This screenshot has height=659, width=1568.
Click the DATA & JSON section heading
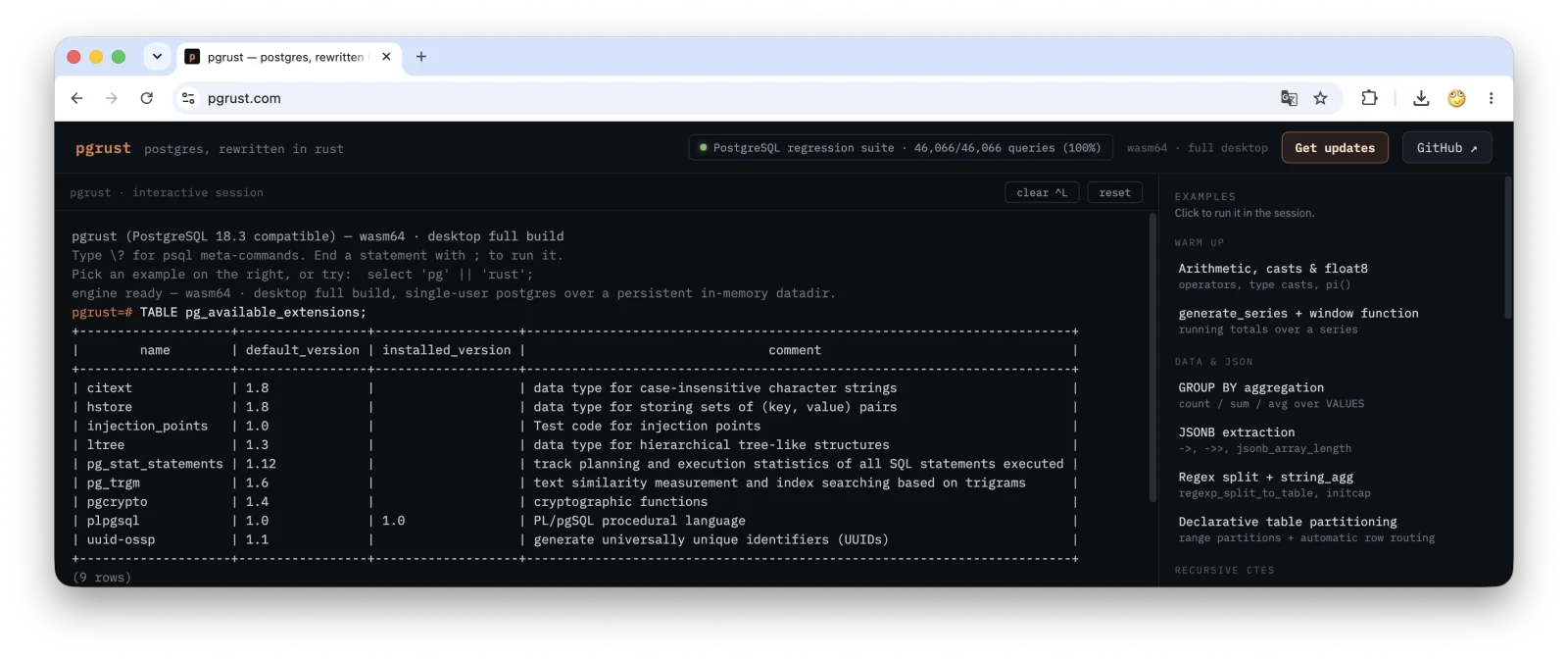click(x=1213, y=362)
